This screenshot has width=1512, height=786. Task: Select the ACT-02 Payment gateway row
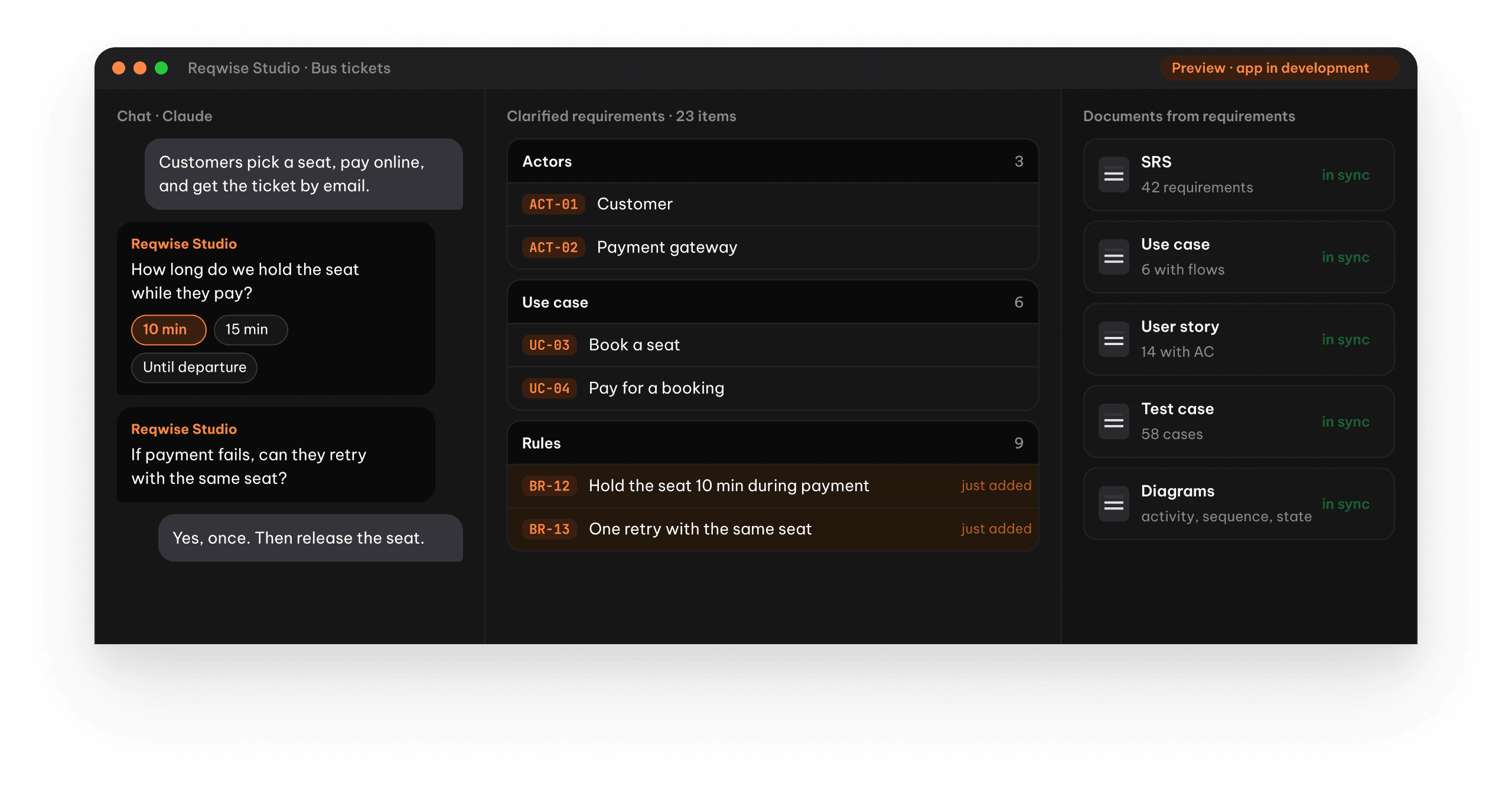click(x=773, y=247)
